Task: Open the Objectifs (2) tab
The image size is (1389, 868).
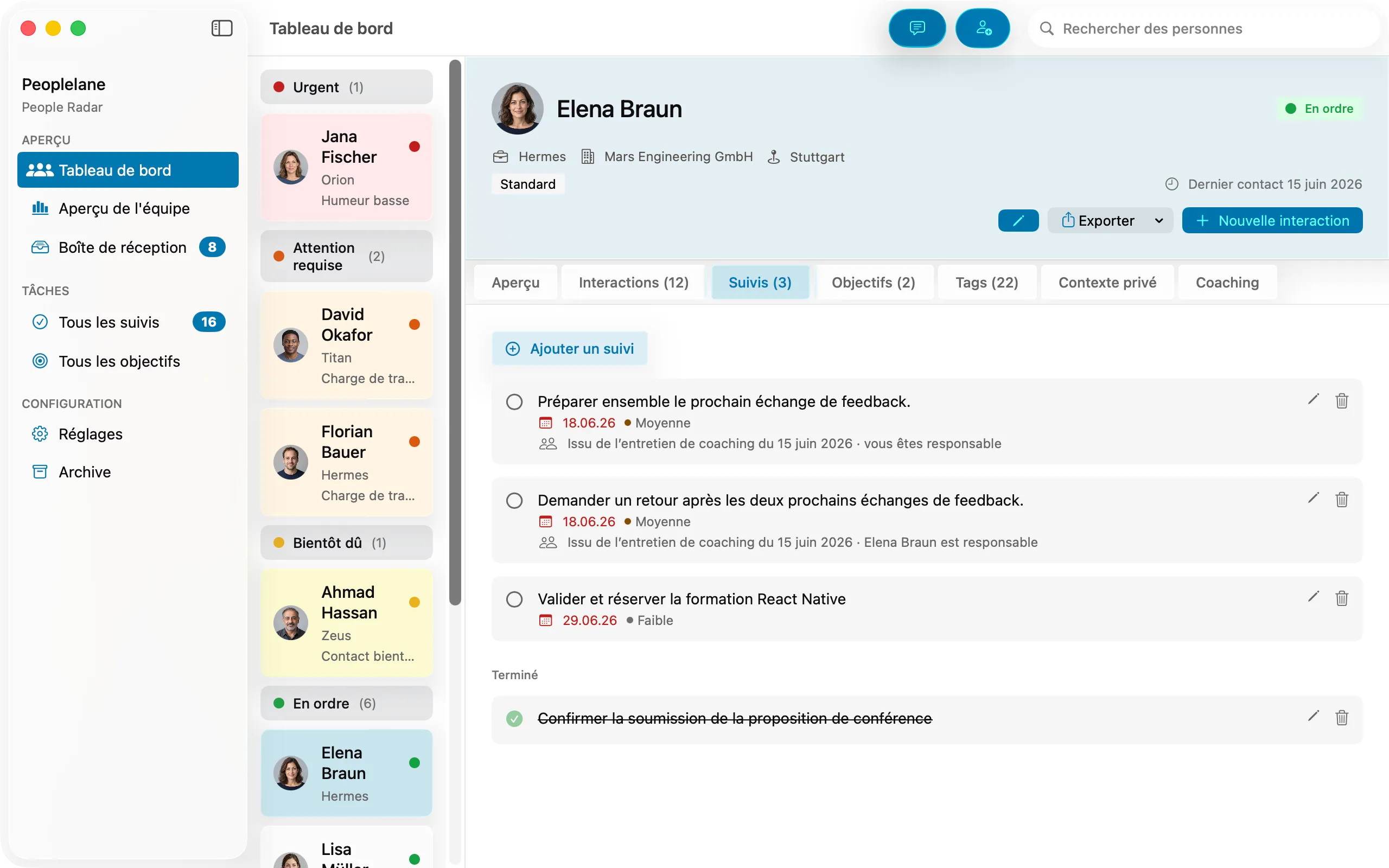Action: pyautogui.click(x=873, y=282)
